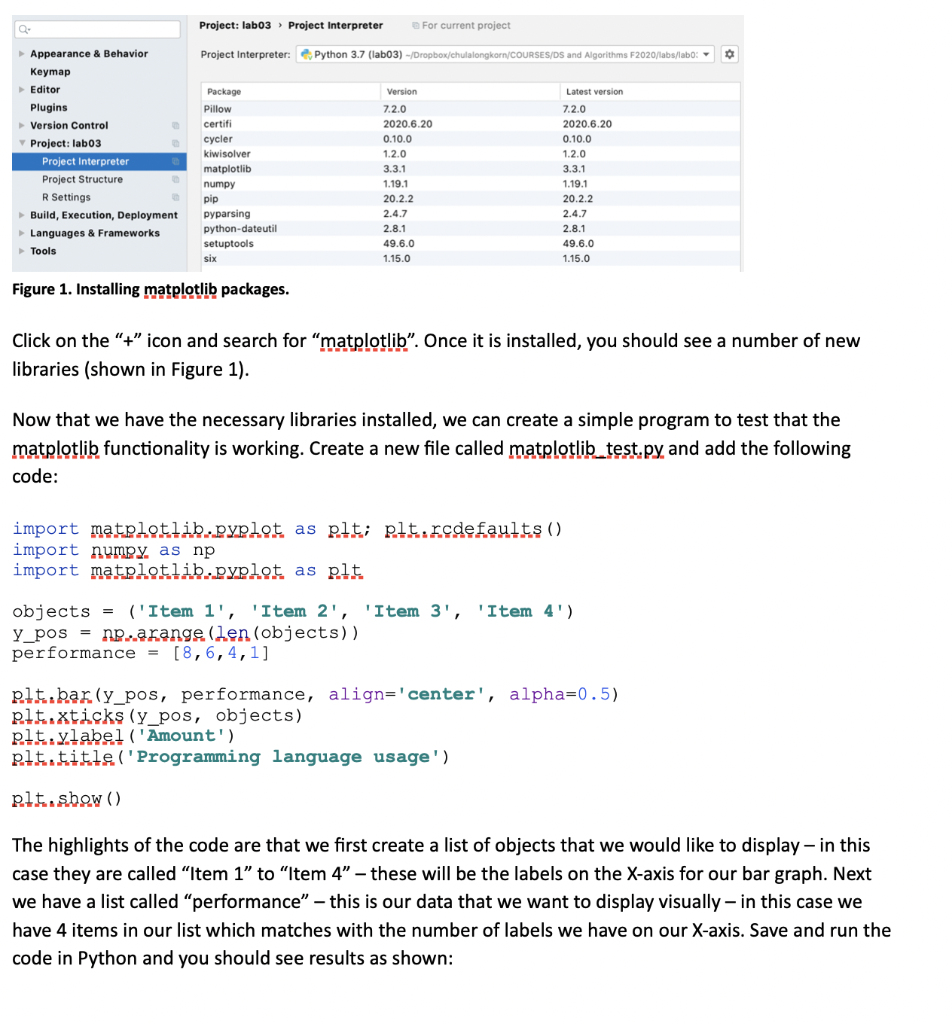
Task: Select Appearance & Behavior label
Action: [x=89, y=54]
